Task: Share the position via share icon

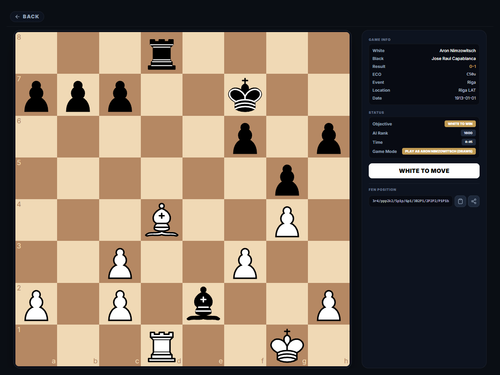Action: pyautogui.click(x=474, y=201)
